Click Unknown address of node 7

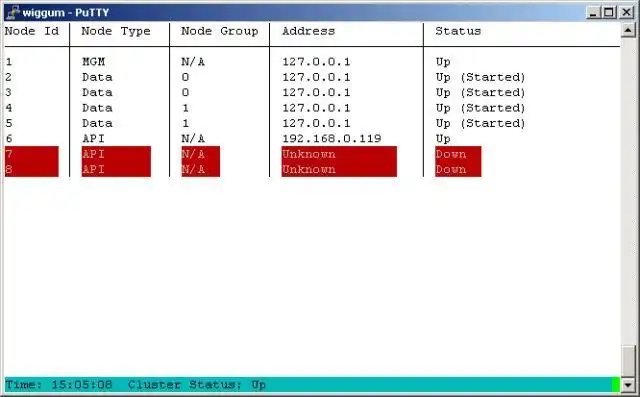[x=339, y=154]
